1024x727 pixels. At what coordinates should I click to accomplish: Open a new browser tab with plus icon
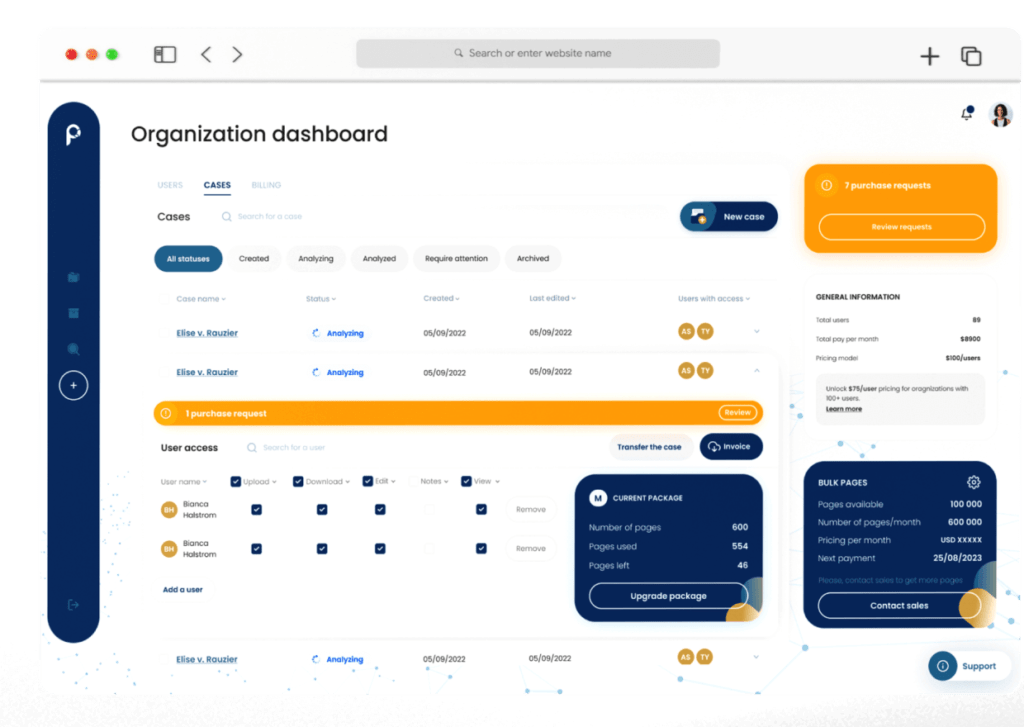930,56
